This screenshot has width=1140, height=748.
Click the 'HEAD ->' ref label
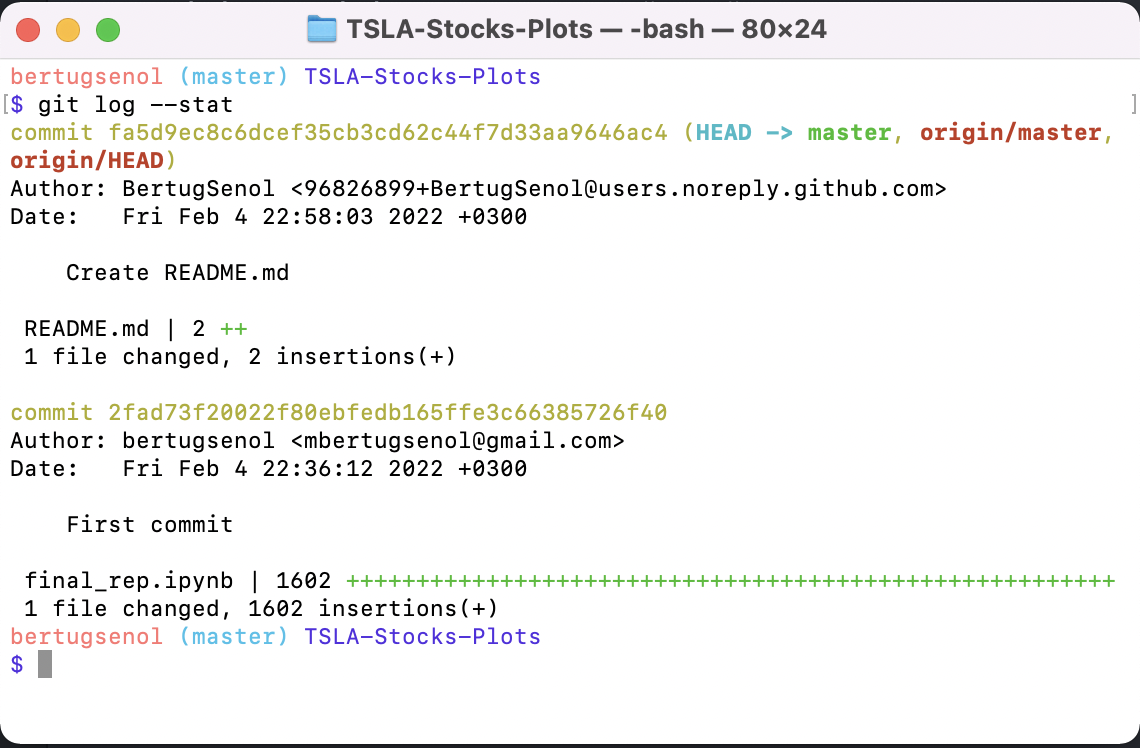click(744, 133)
